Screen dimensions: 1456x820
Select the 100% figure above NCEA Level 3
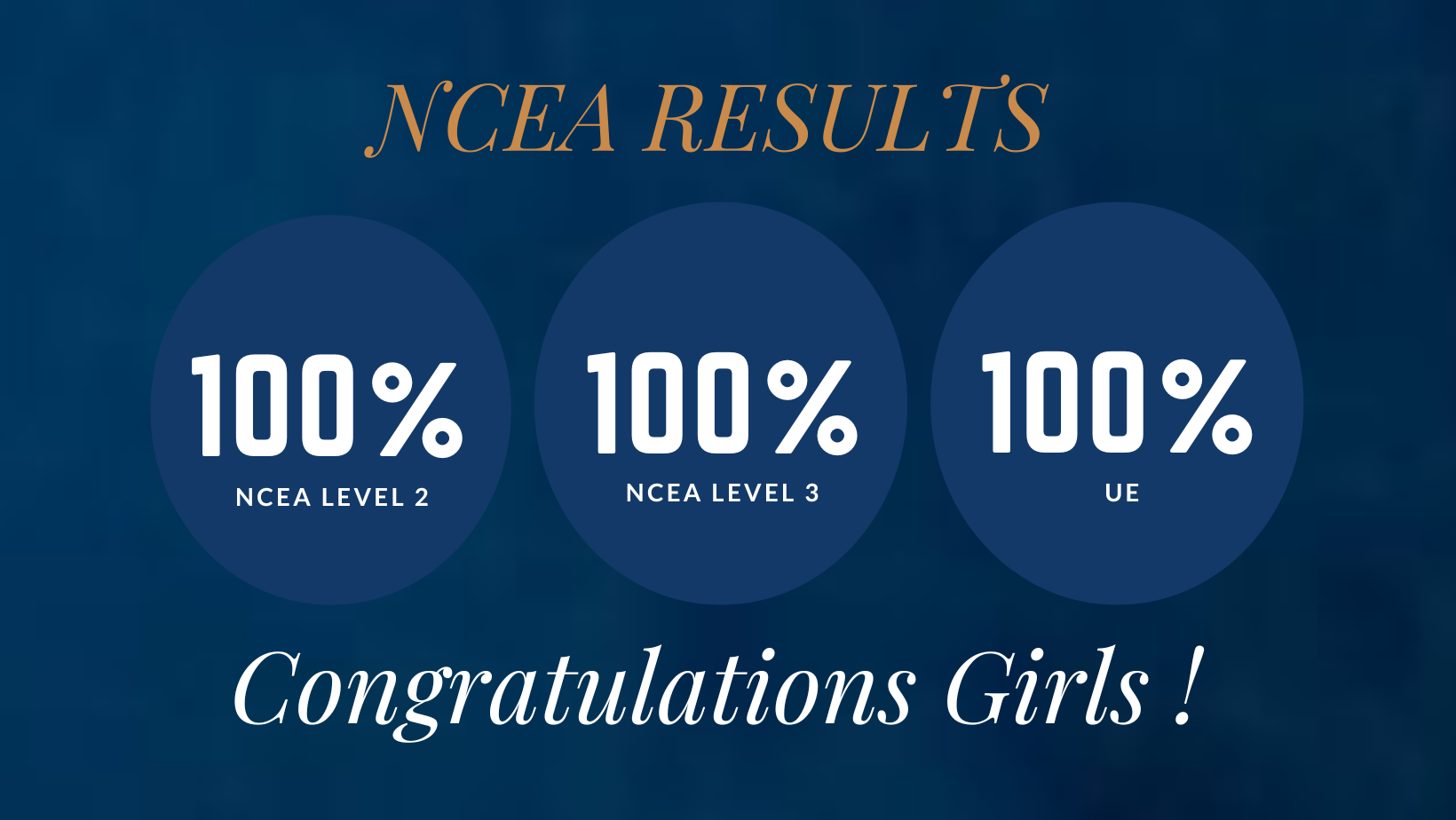722,403
